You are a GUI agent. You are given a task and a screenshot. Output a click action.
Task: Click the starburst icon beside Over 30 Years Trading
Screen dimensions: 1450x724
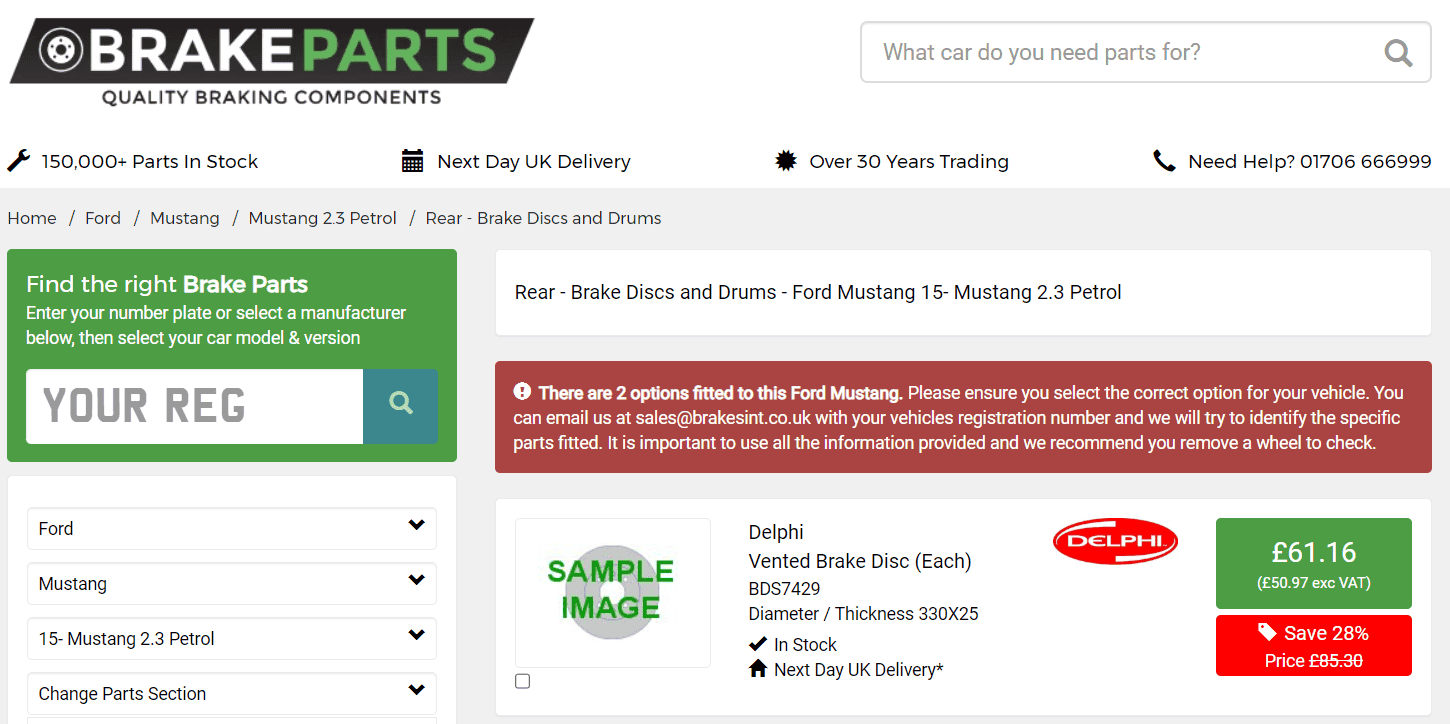point(785,161)
